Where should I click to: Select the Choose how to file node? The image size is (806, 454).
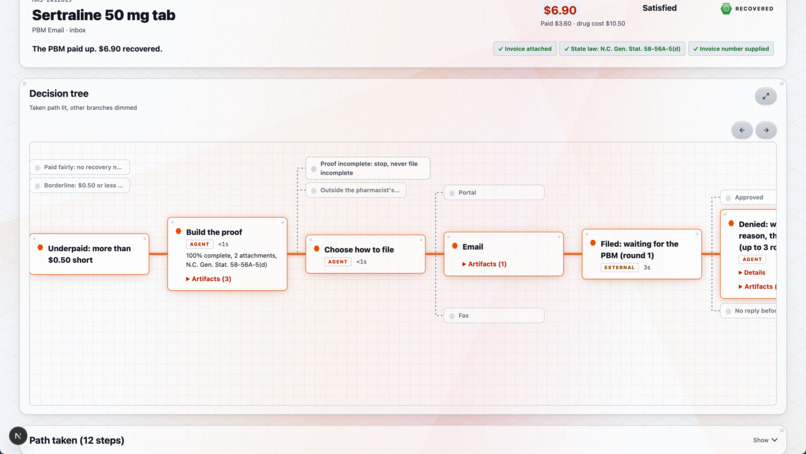(365, 254)
